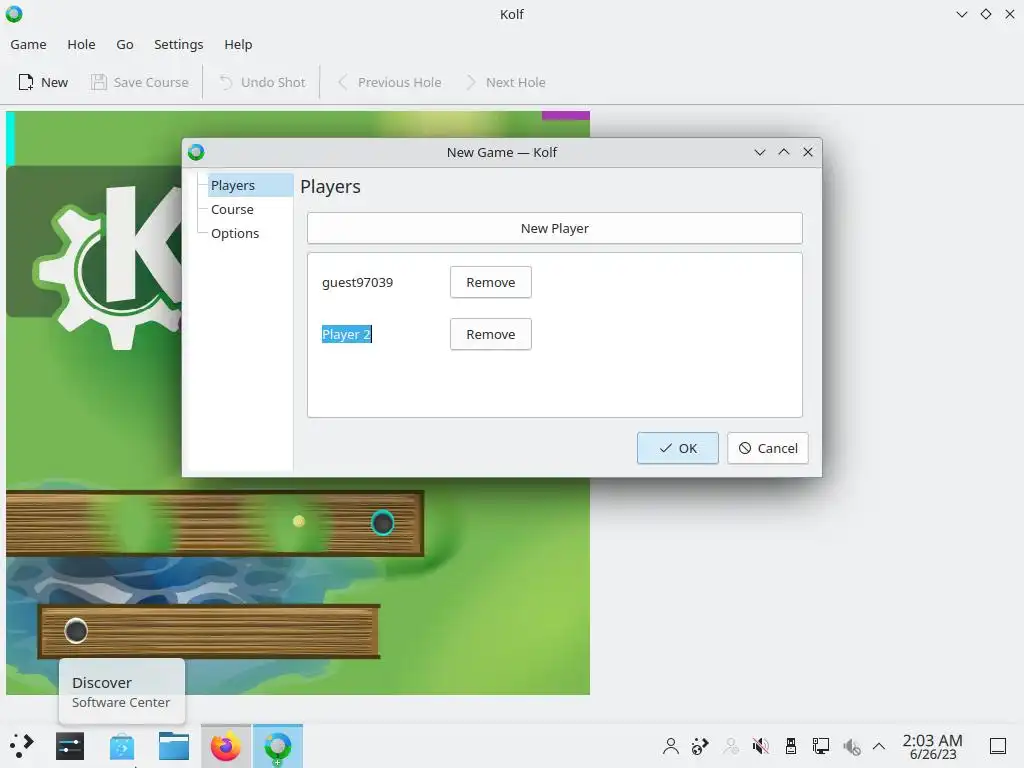1024x768 pixels.
Task: Close the New Game dialog
Action: (808, 152)
